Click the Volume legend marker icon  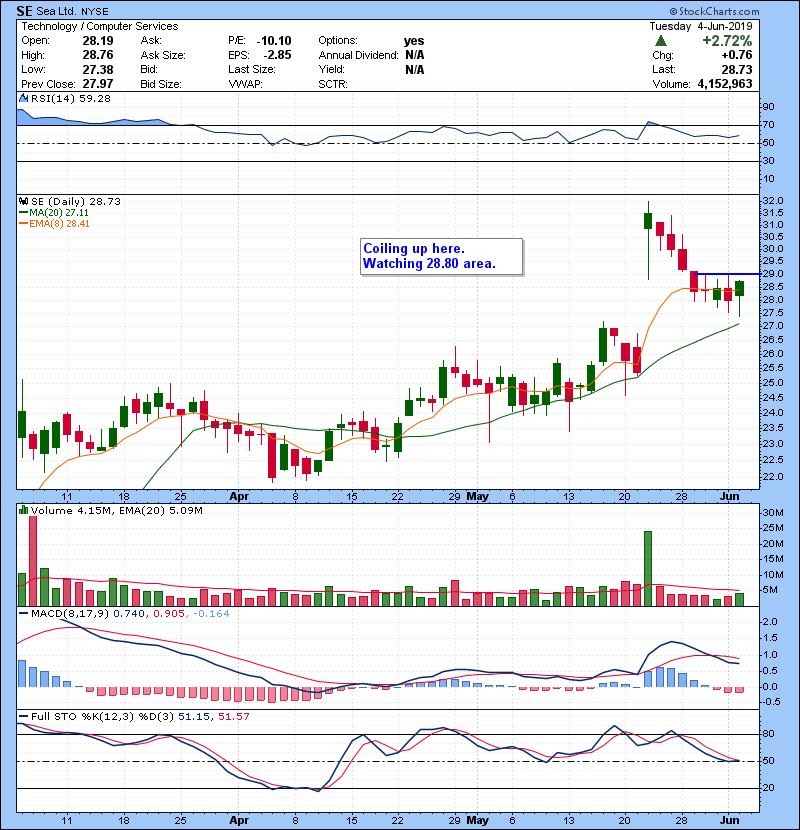[x=22, y=511]
